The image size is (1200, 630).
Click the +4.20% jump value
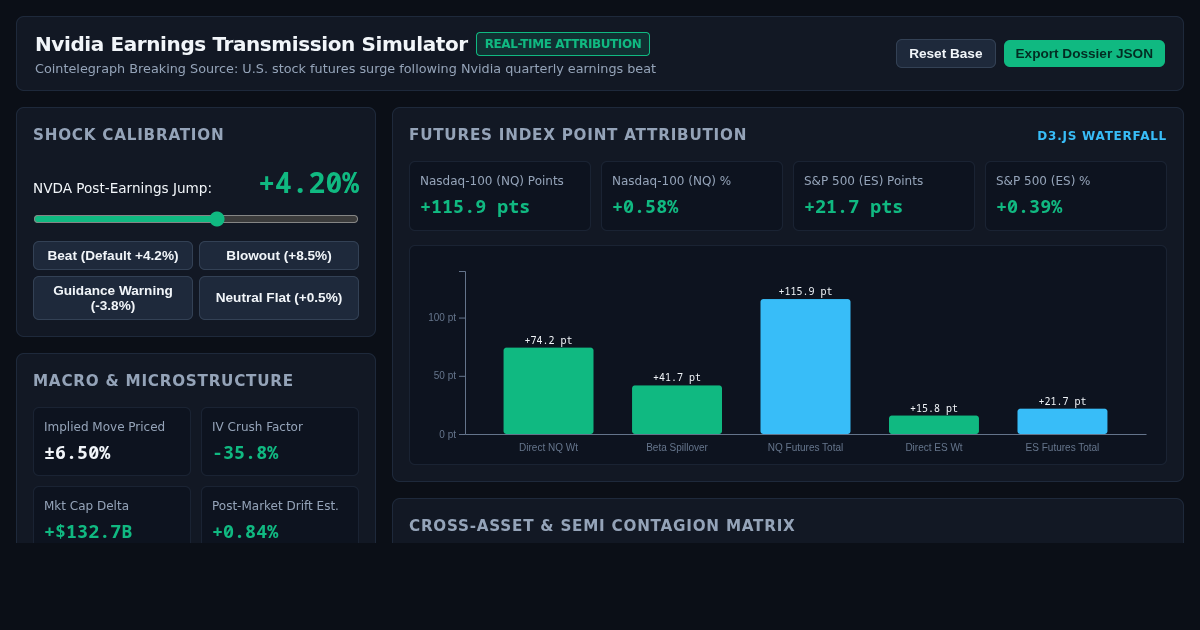[309, 184]
